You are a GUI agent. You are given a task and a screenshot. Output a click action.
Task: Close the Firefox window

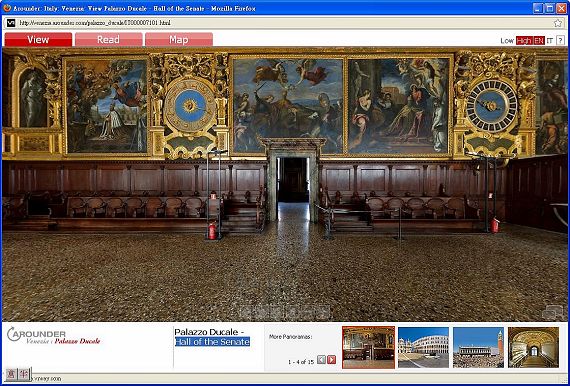coord(561,8)
